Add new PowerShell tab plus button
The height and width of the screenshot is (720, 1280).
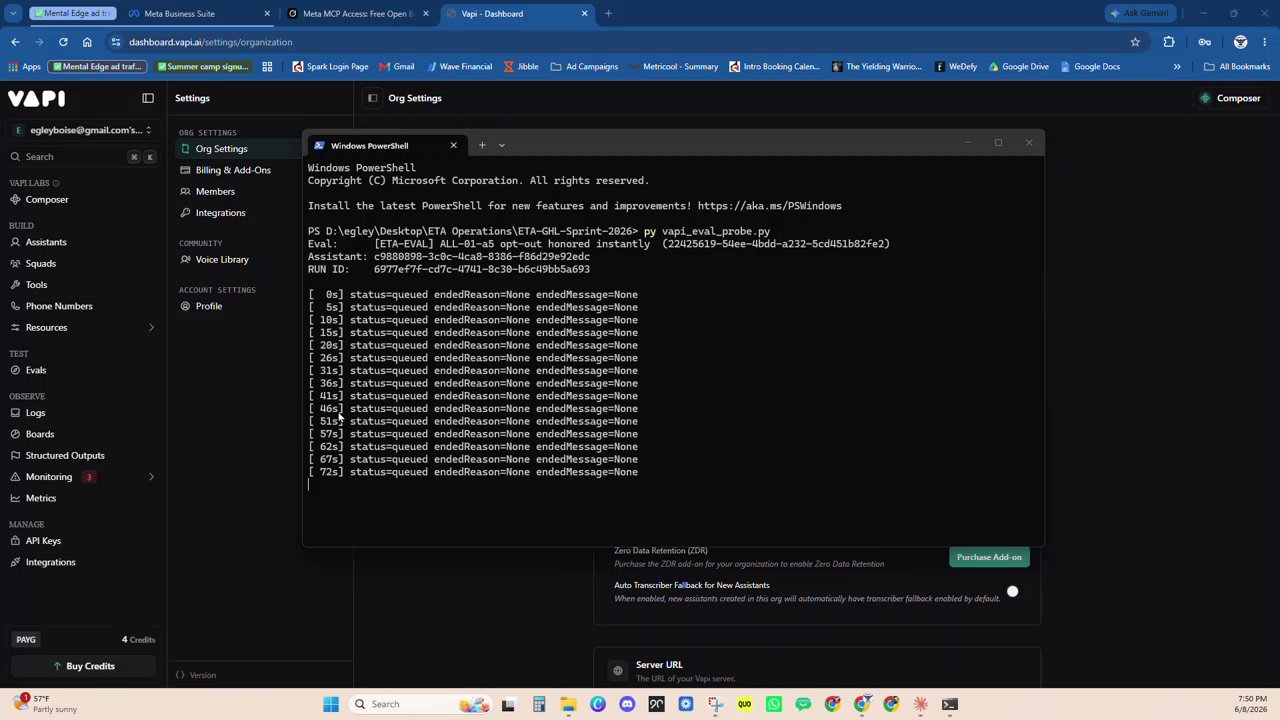tap(482, 145)
